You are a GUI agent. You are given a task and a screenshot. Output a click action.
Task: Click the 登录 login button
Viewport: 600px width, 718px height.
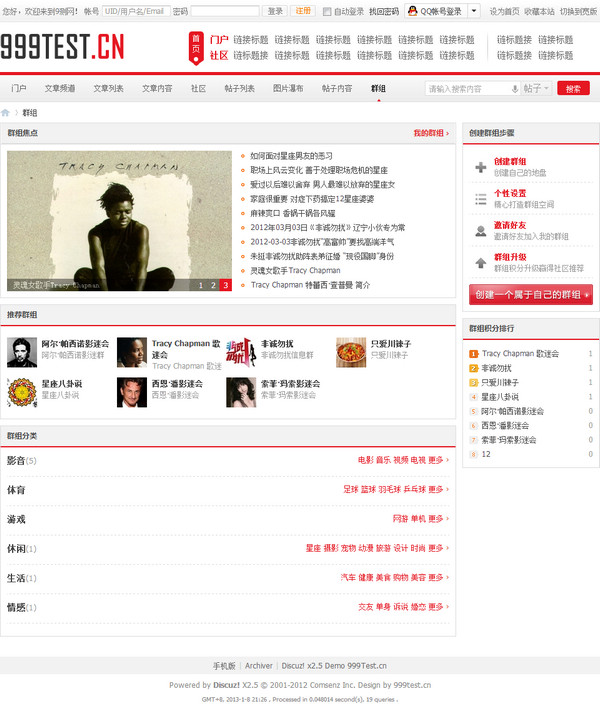tap(275, 11)
